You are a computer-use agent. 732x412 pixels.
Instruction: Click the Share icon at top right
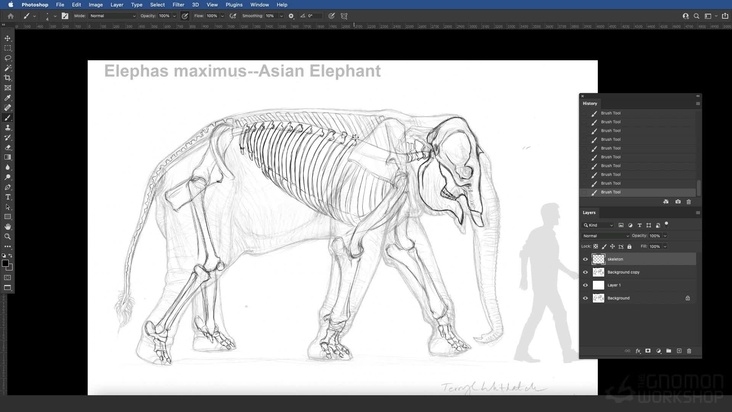click(725, 16)
